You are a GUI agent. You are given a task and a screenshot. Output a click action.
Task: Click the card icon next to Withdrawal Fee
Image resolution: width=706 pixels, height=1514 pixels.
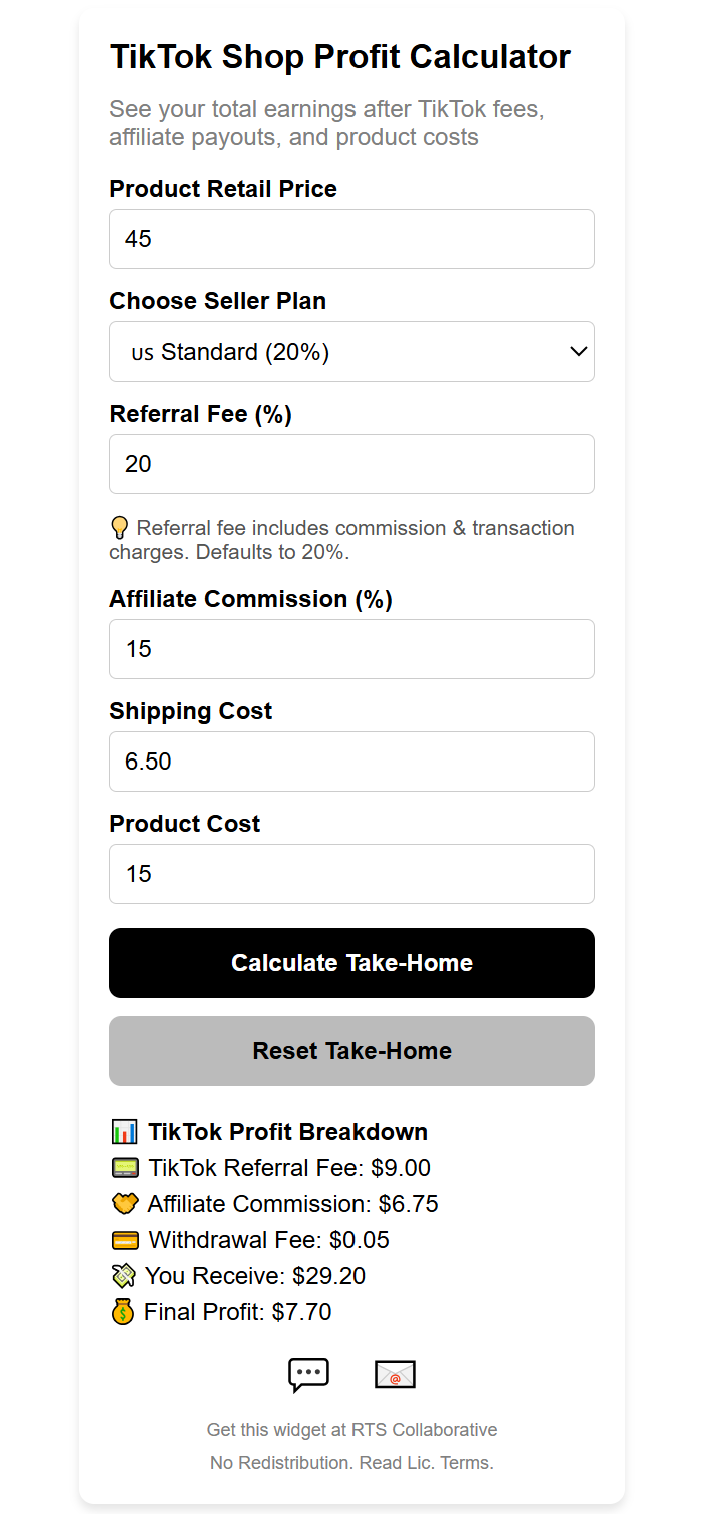tap(124, 1239)
